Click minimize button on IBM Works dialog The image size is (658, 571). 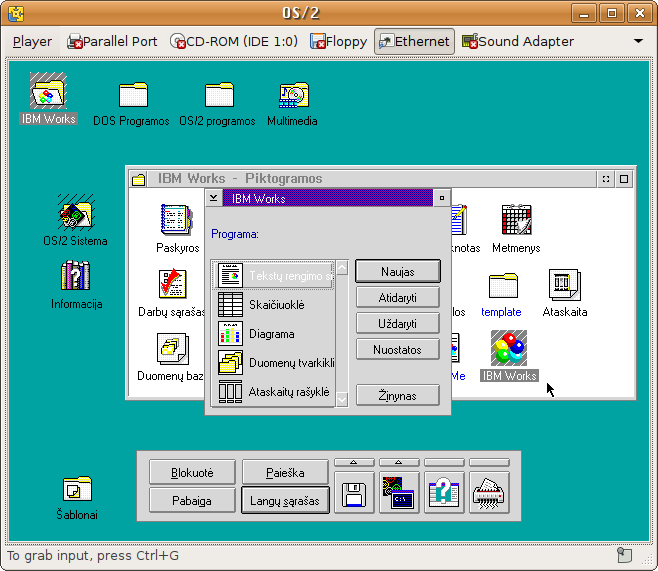(441, 198)
